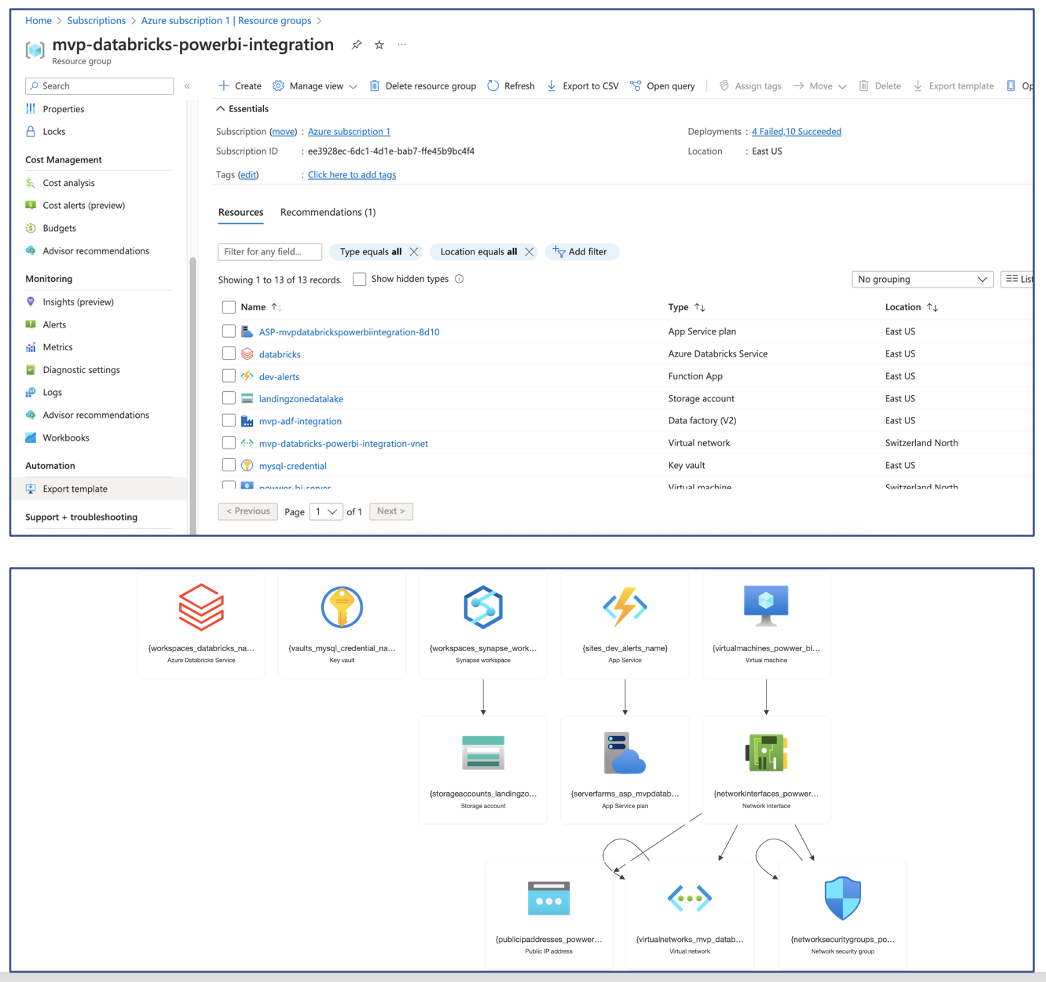The width and height of the screenshot is (1046, 982).
Task: Remove the Location equals all filter
Action: tap(529, 252)
